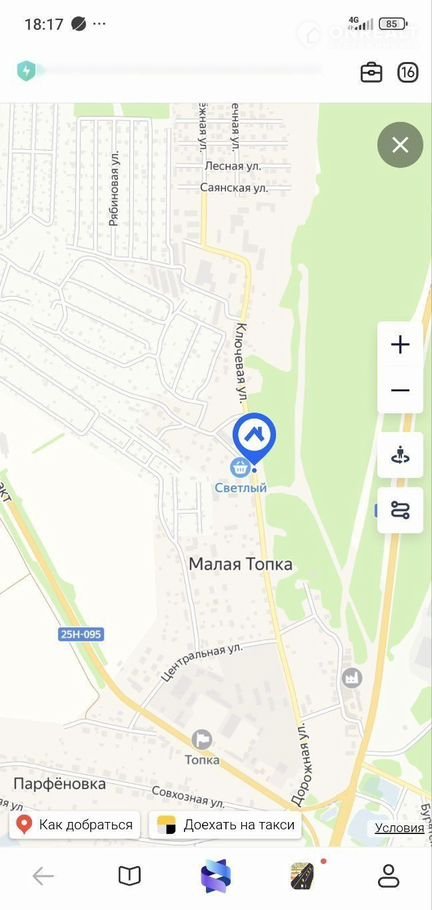432x910 pixels.
Task: Go back using bottom arrow
Action: 43,876
